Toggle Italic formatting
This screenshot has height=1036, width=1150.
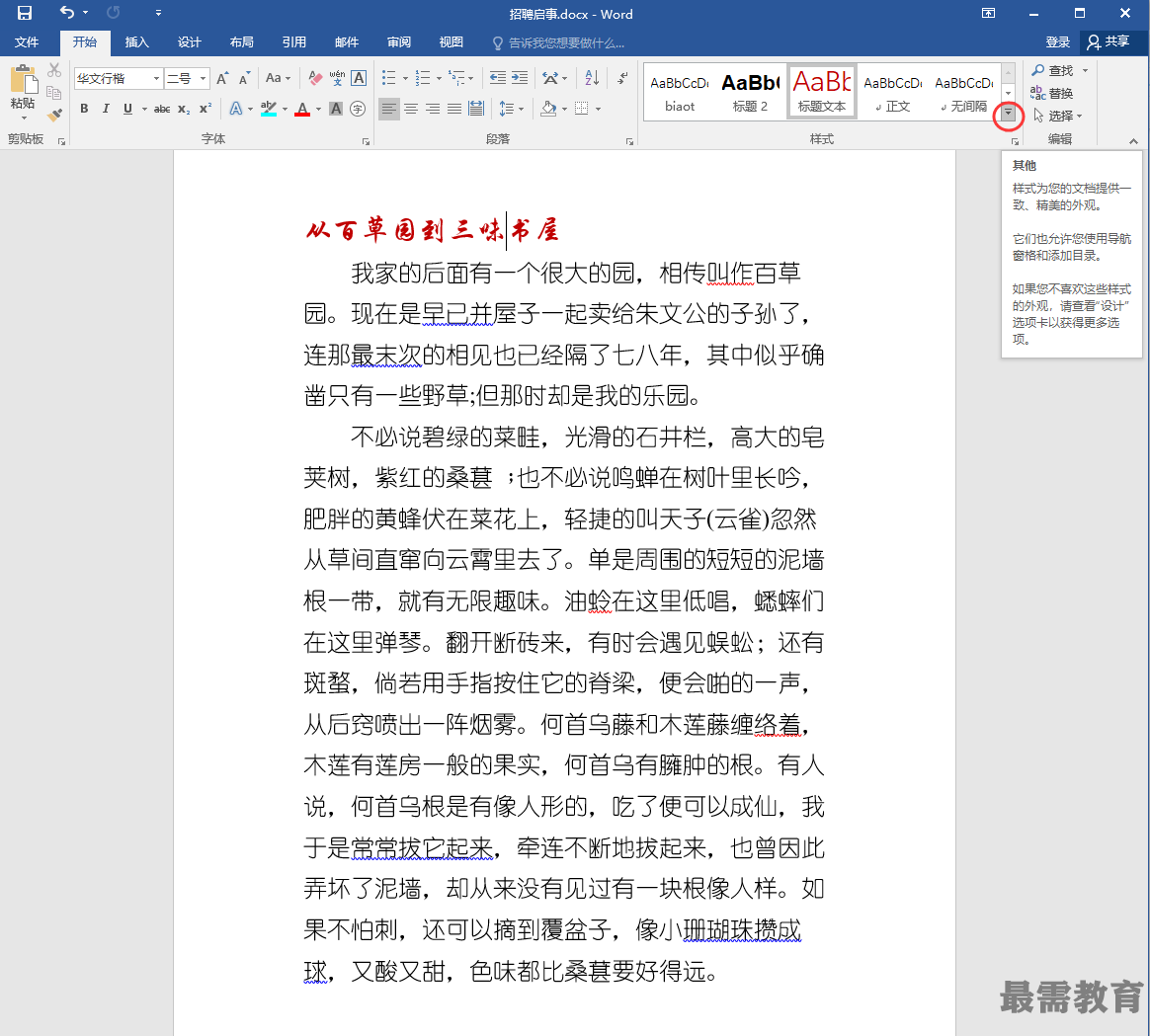tap(106, 109)
